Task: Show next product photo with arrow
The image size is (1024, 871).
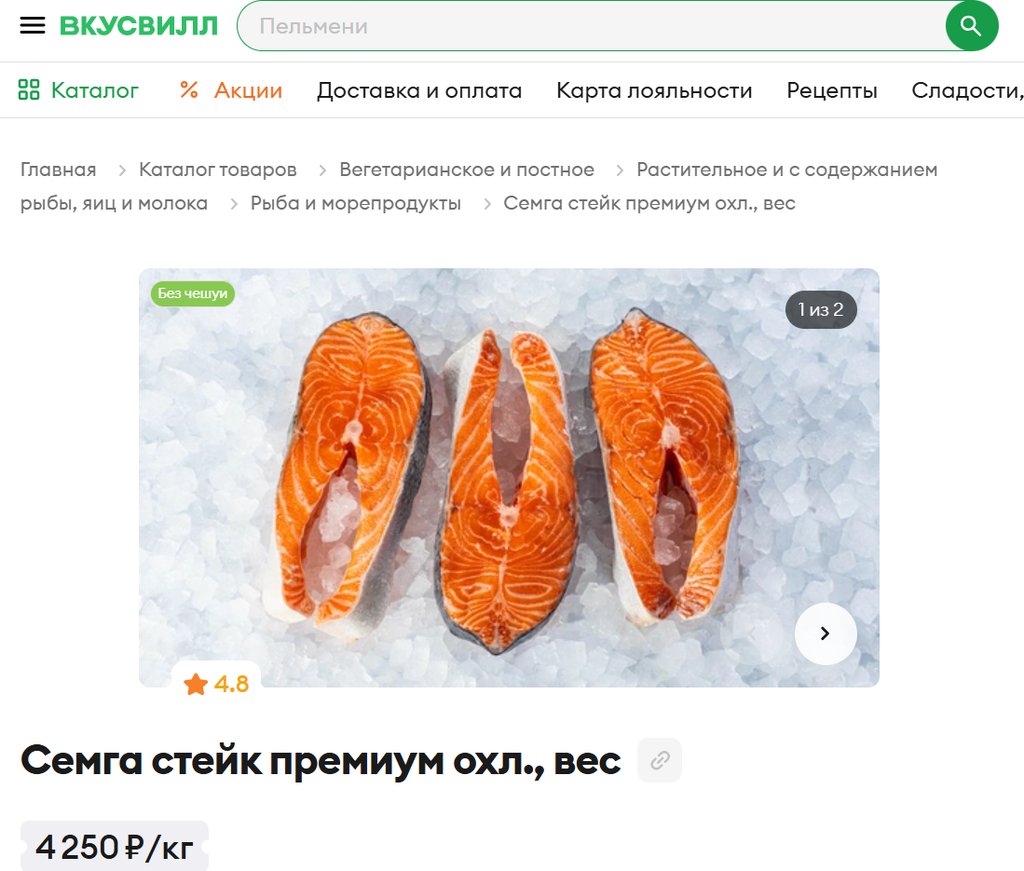Action: [825, 633]
